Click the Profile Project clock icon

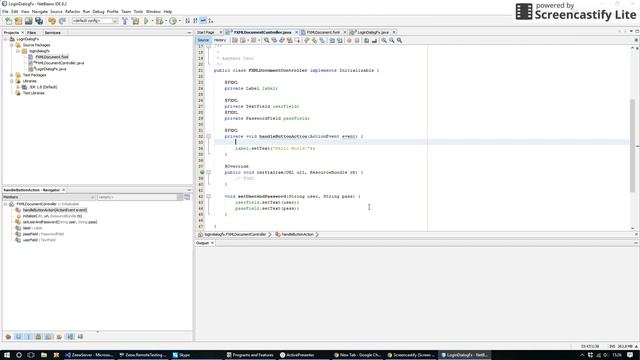(173, 21)
